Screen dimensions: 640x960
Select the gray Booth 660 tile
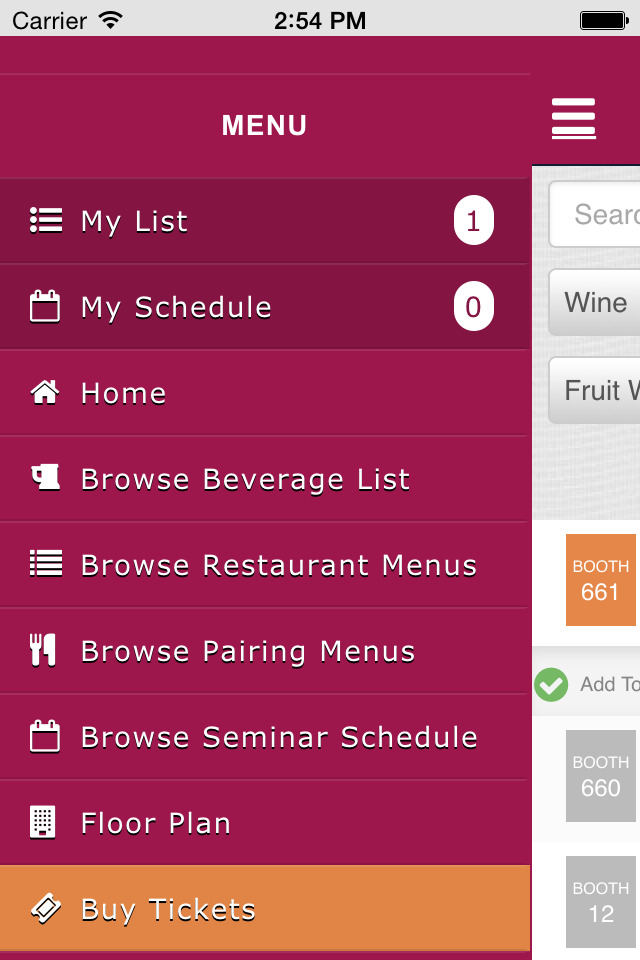point(601,776)
